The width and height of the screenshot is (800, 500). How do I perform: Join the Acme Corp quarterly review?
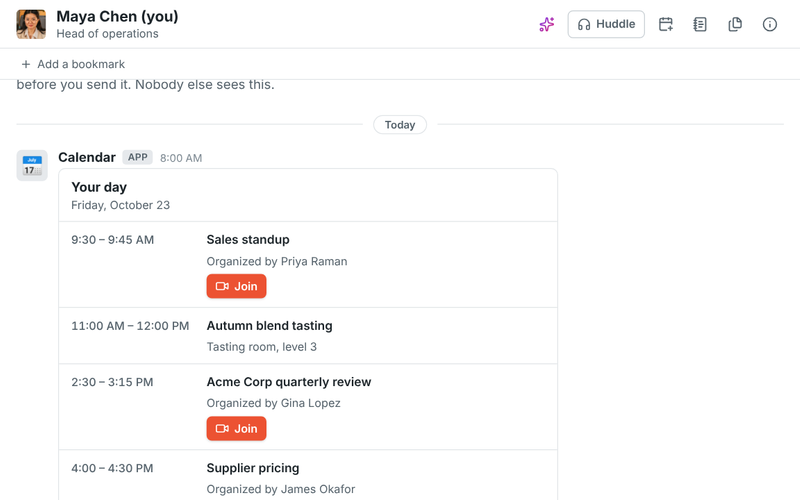coord(236,429)
